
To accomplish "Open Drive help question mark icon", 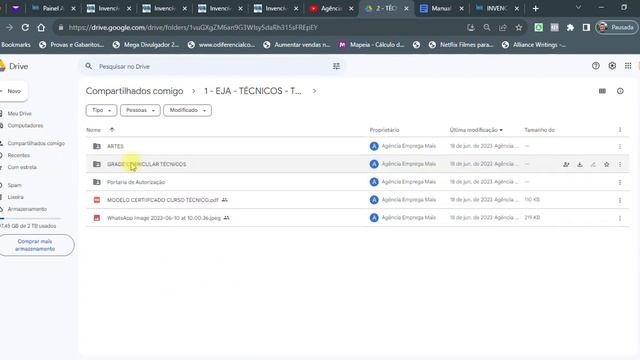I will click(596, 66).
